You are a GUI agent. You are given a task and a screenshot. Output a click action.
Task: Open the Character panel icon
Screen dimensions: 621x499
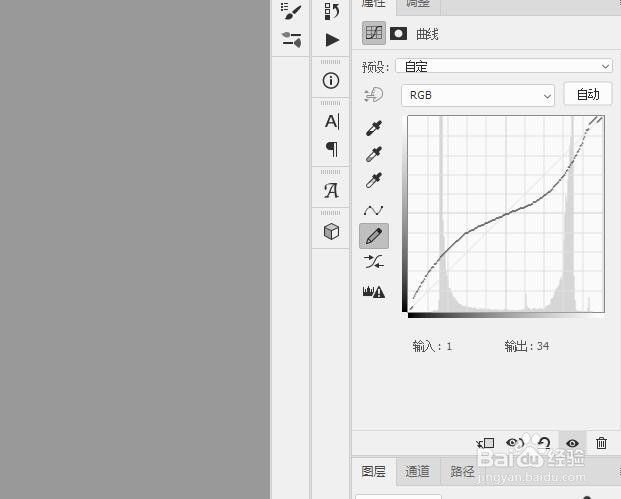(332, 122)
